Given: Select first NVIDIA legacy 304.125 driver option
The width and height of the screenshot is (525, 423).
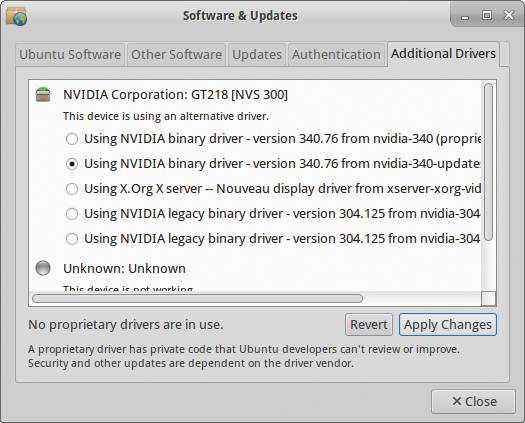Looking at the screenshot, I should [x=72, y=214].
